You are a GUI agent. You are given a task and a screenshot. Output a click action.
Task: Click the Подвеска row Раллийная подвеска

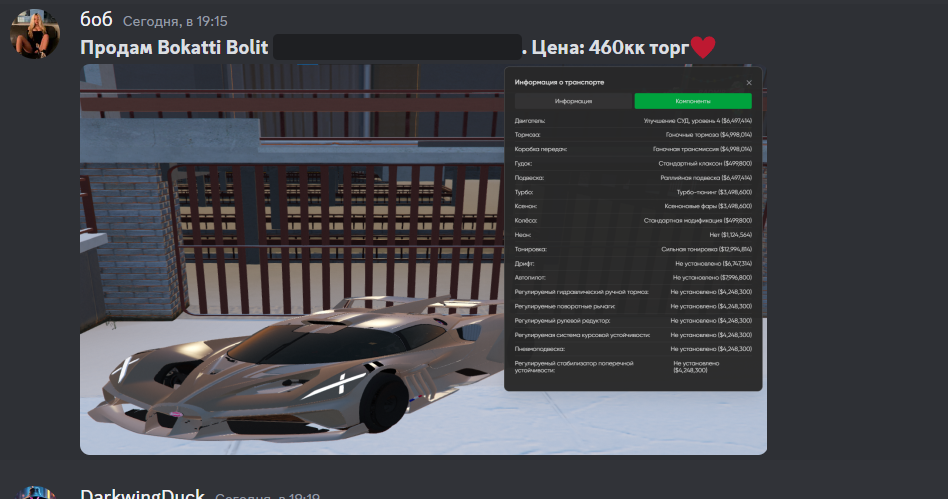coord(706,178)
